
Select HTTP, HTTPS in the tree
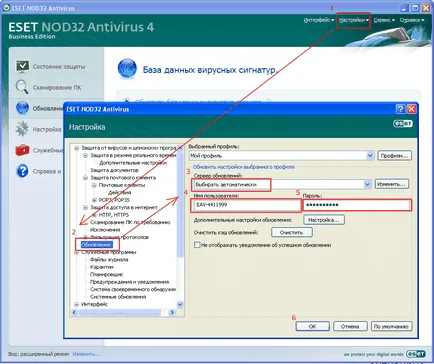pyautogui.click(x=114, y=215)
